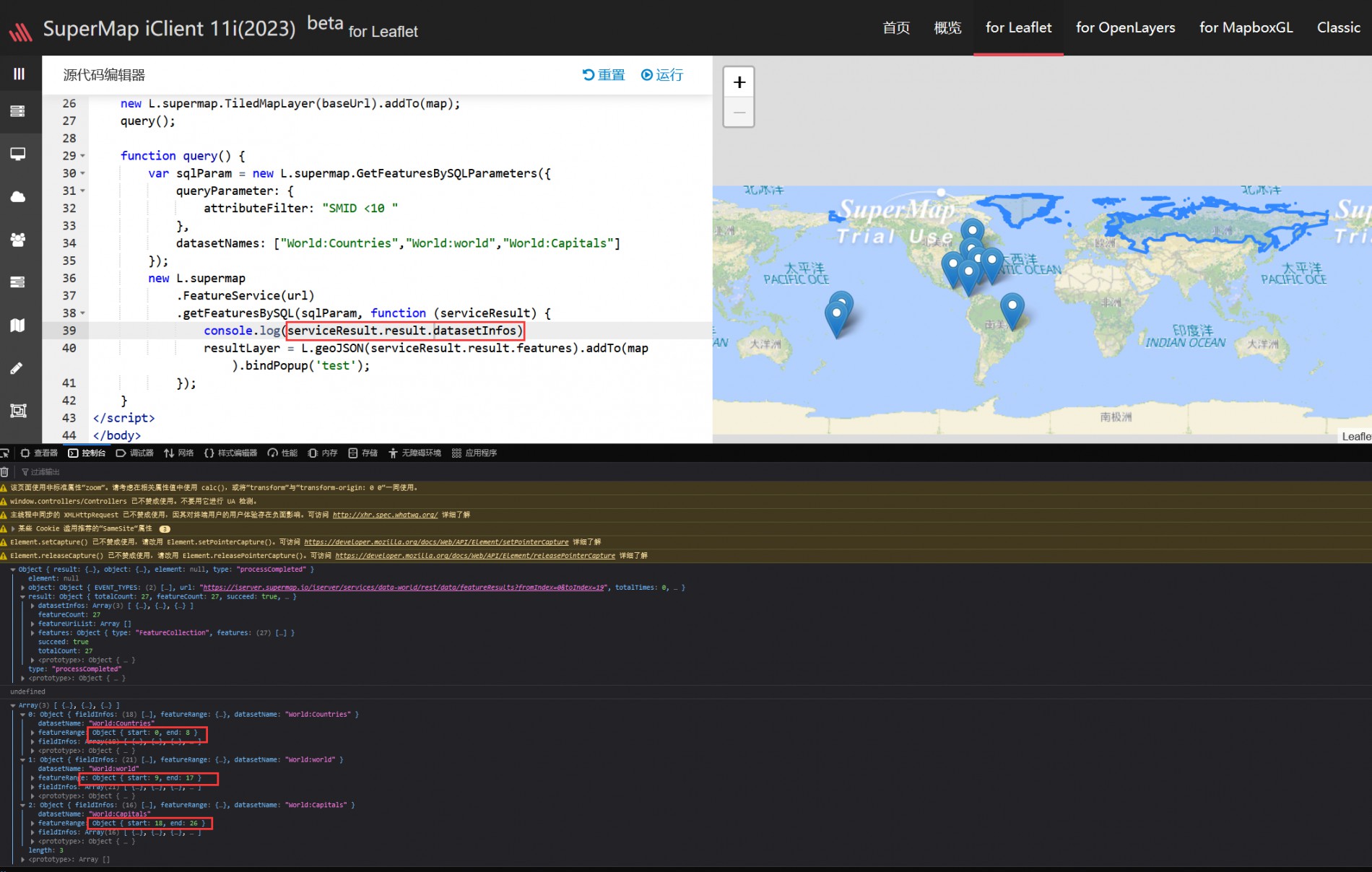Click the undefined console output line
1372x872 pixels.
[x=27, y=692]
